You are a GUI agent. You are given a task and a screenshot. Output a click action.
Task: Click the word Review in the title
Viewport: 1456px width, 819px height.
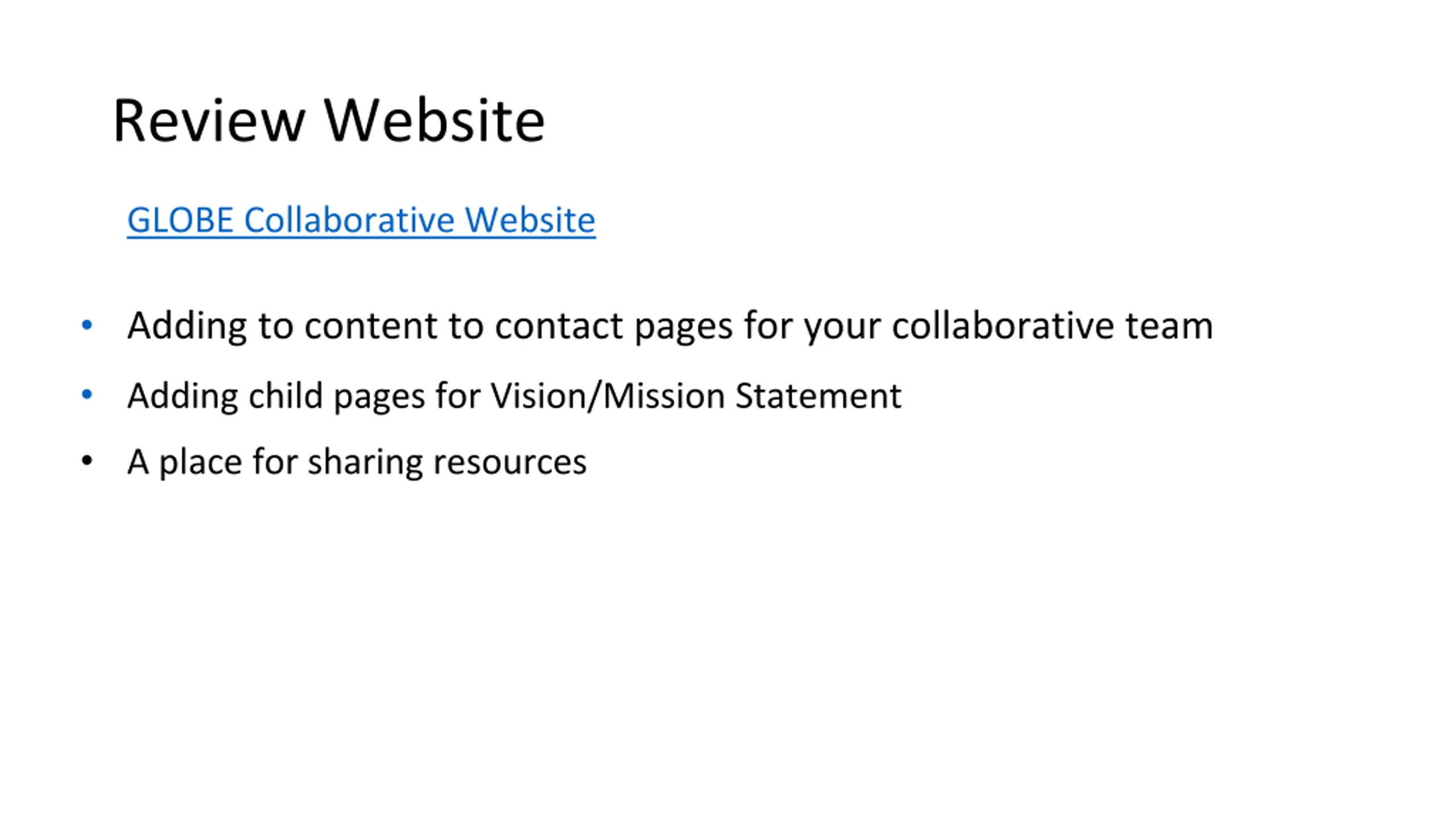[209, 120]
